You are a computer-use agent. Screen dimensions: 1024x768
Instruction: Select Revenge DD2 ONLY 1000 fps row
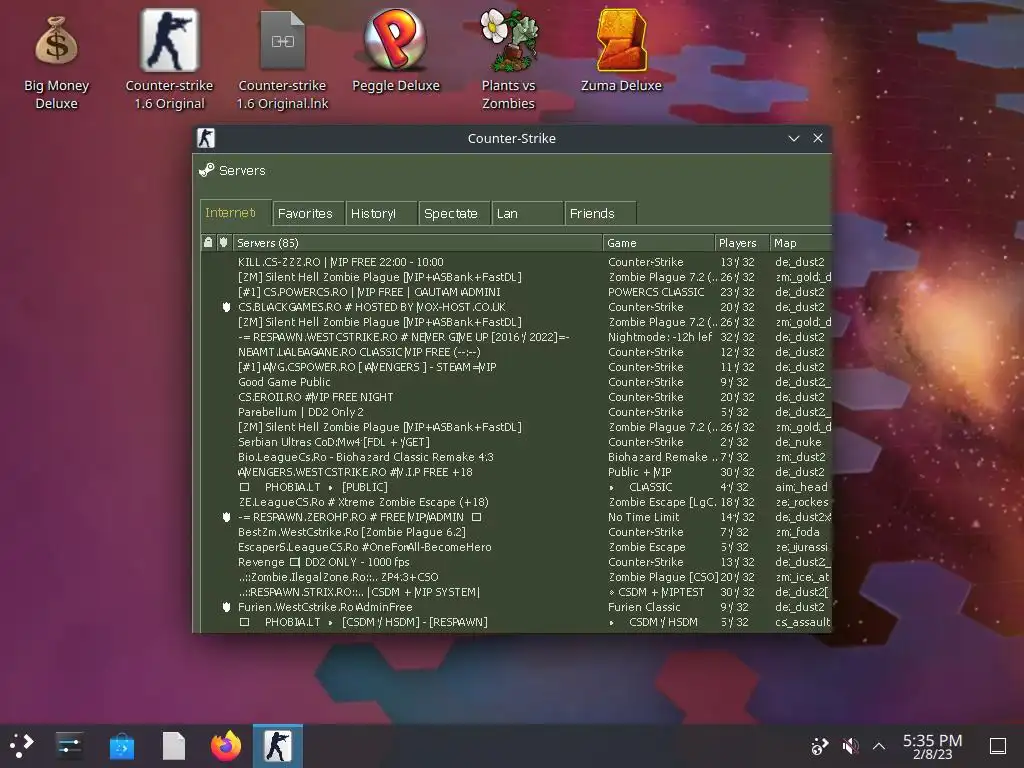(516, 562)
